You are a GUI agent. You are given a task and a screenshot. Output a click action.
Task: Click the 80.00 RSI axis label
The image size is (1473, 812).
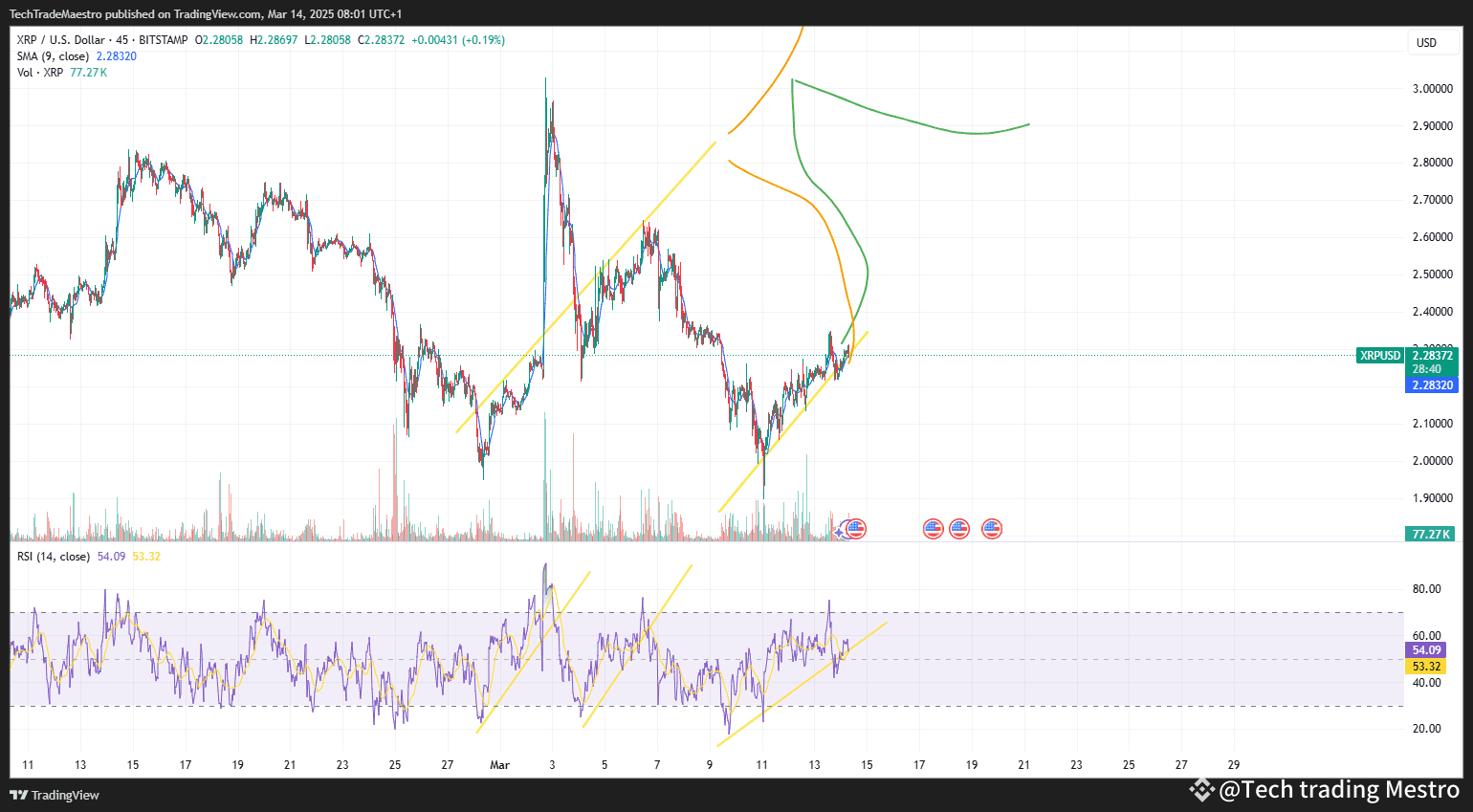tap(1427, 589)
